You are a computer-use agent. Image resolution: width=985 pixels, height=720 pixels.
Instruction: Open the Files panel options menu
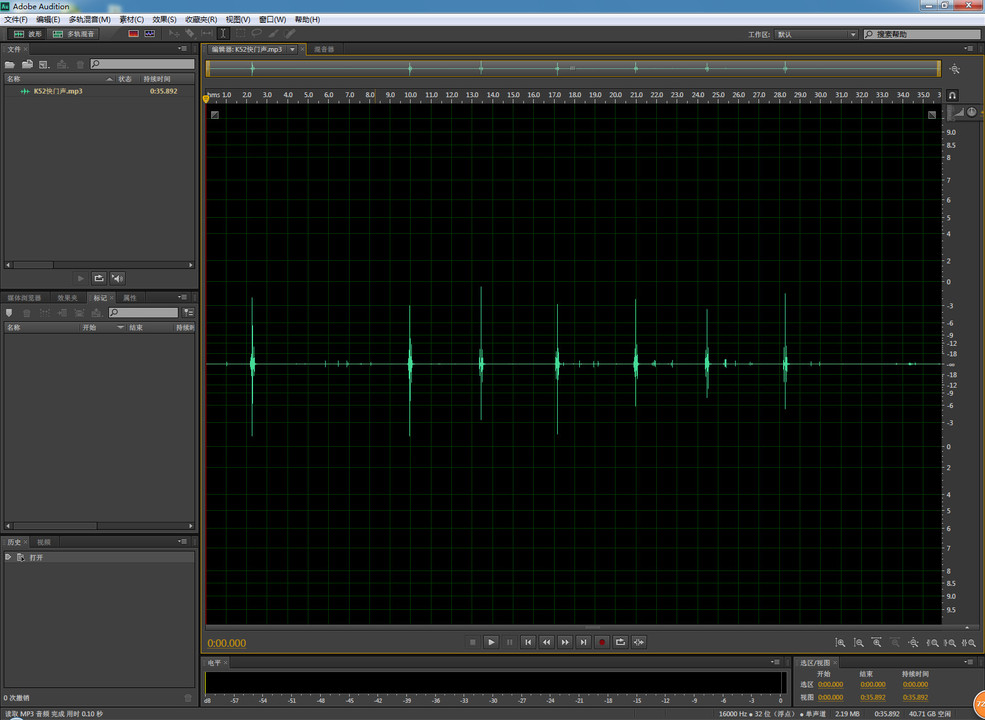pos(183,48)
